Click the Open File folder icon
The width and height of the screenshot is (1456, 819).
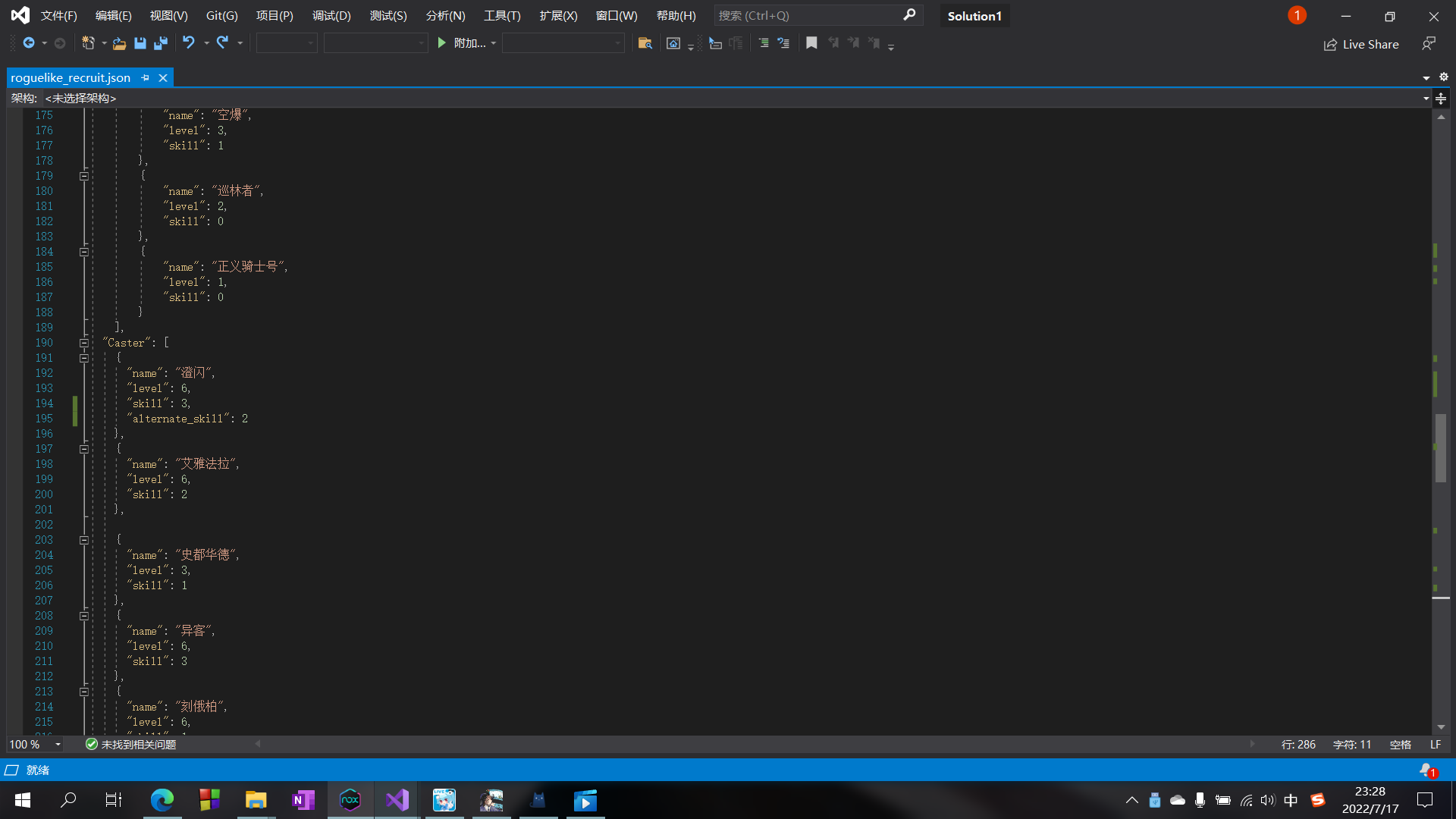[x=119, y=43]
